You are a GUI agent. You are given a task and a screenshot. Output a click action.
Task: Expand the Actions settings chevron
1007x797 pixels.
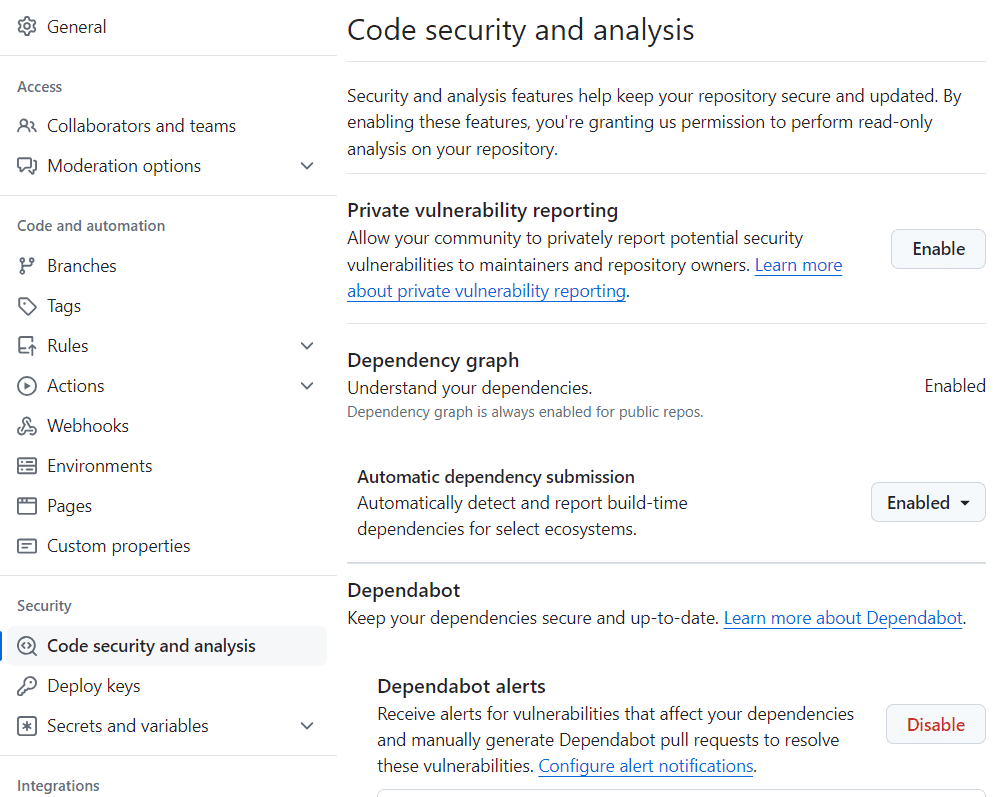point(307,386)
